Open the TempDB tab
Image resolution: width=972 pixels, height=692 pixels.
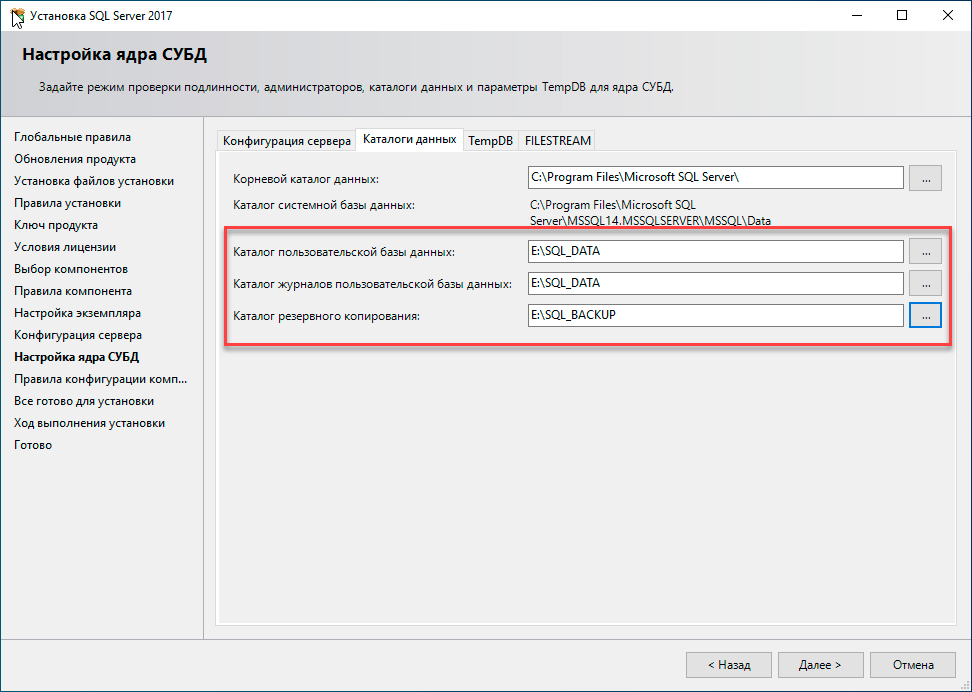click(490, 141)
